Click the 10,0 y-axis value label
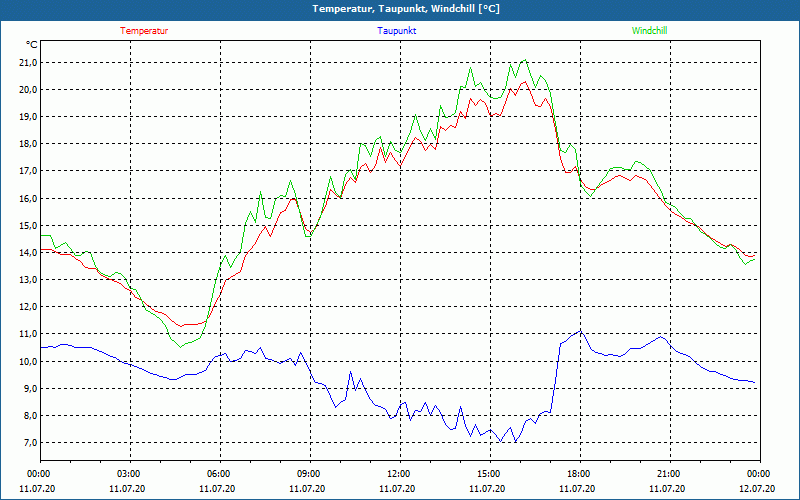This screenshot has height=500, width=800. pyautogui.click(x=27, y=361)
